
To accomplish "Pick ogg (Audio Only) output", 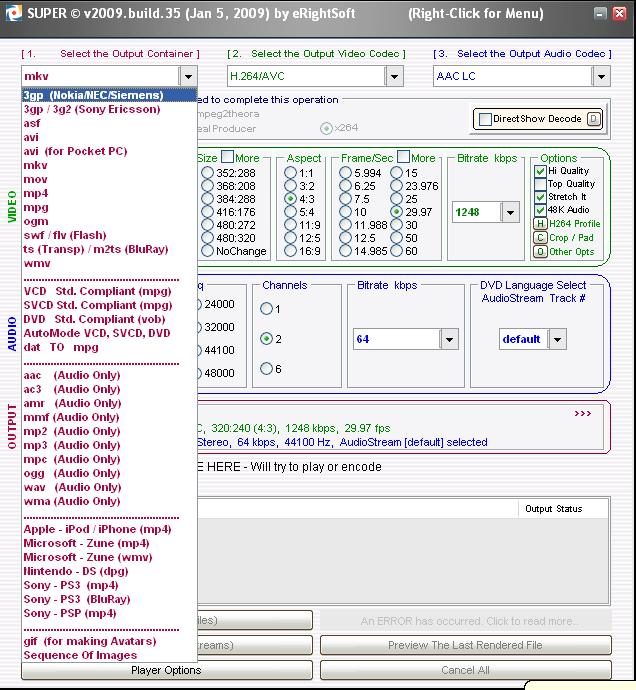I will [109, 473].
